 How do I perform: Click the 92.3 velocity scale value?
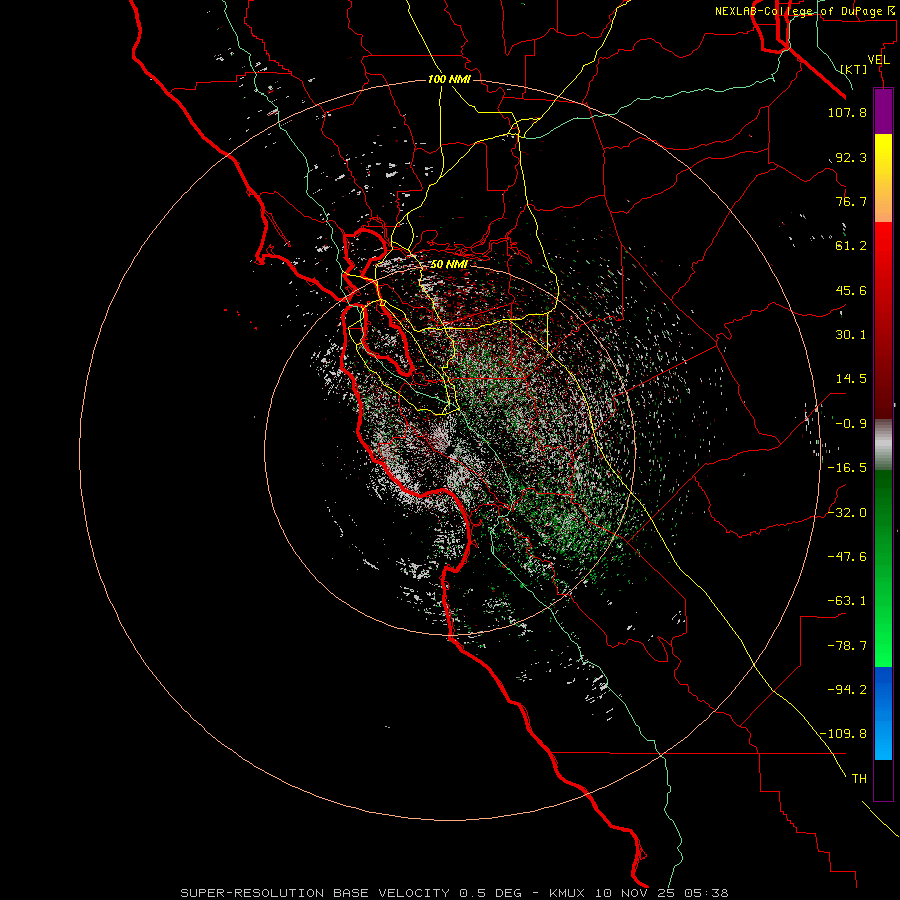pos(851,157)
